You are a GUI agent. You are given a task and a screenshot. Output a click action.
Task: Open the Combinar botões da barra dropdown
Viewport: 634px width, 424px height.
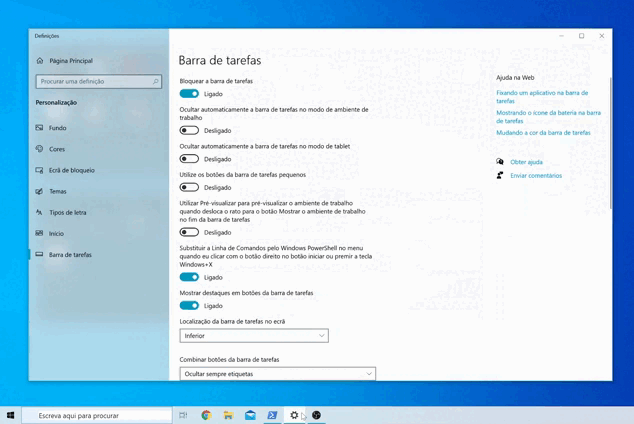pyautogui.click(x=277, y=374)
